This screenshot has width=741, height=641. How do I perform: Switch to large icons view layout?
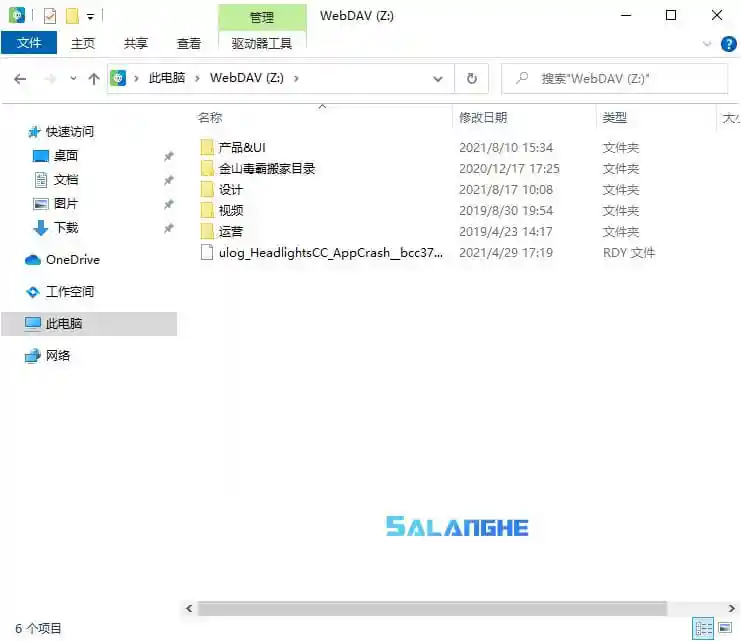click(x=725, y=629)
